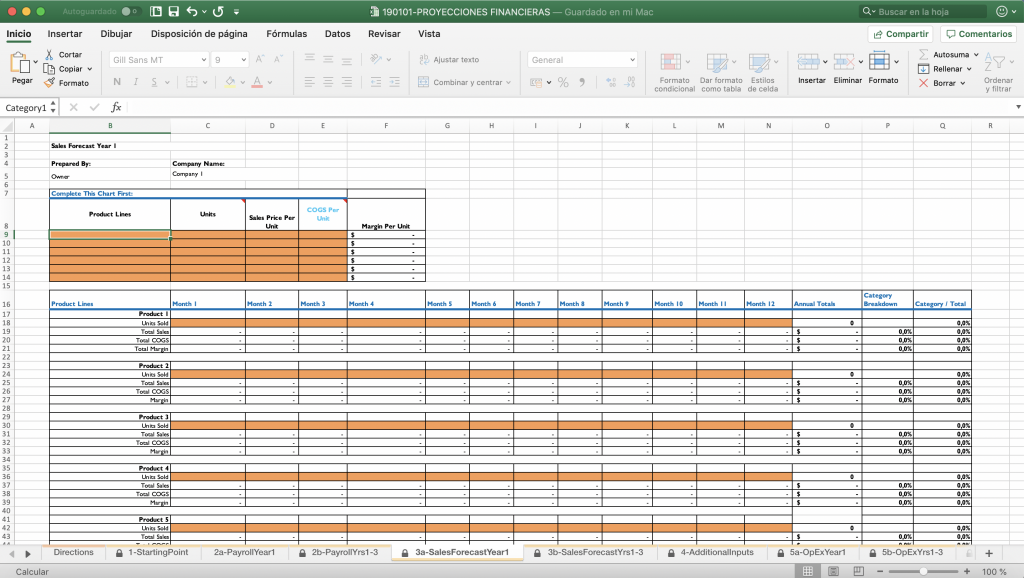This screenshot has width=1024, height=578.
Task: Expand the formula bar chevron
Action: [1018, 107]
